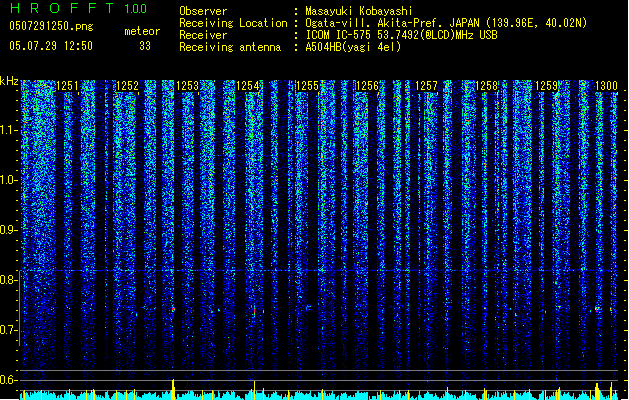Click the 1259 time marker
629x400 pixels.
pyautogui.click(x=546, y=86)
